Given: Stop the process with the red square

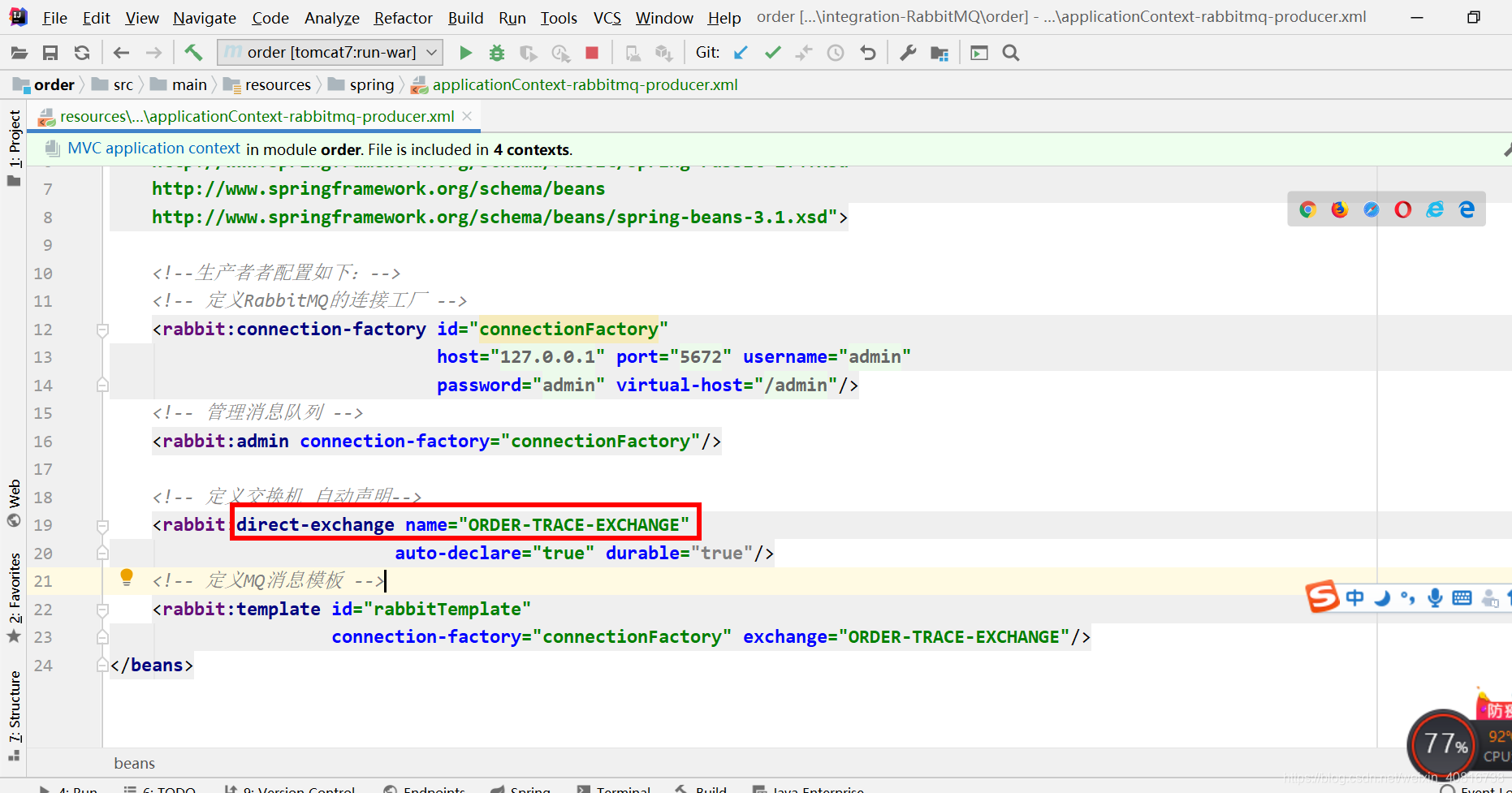Looking at the screenshot, I should point(592,53).
